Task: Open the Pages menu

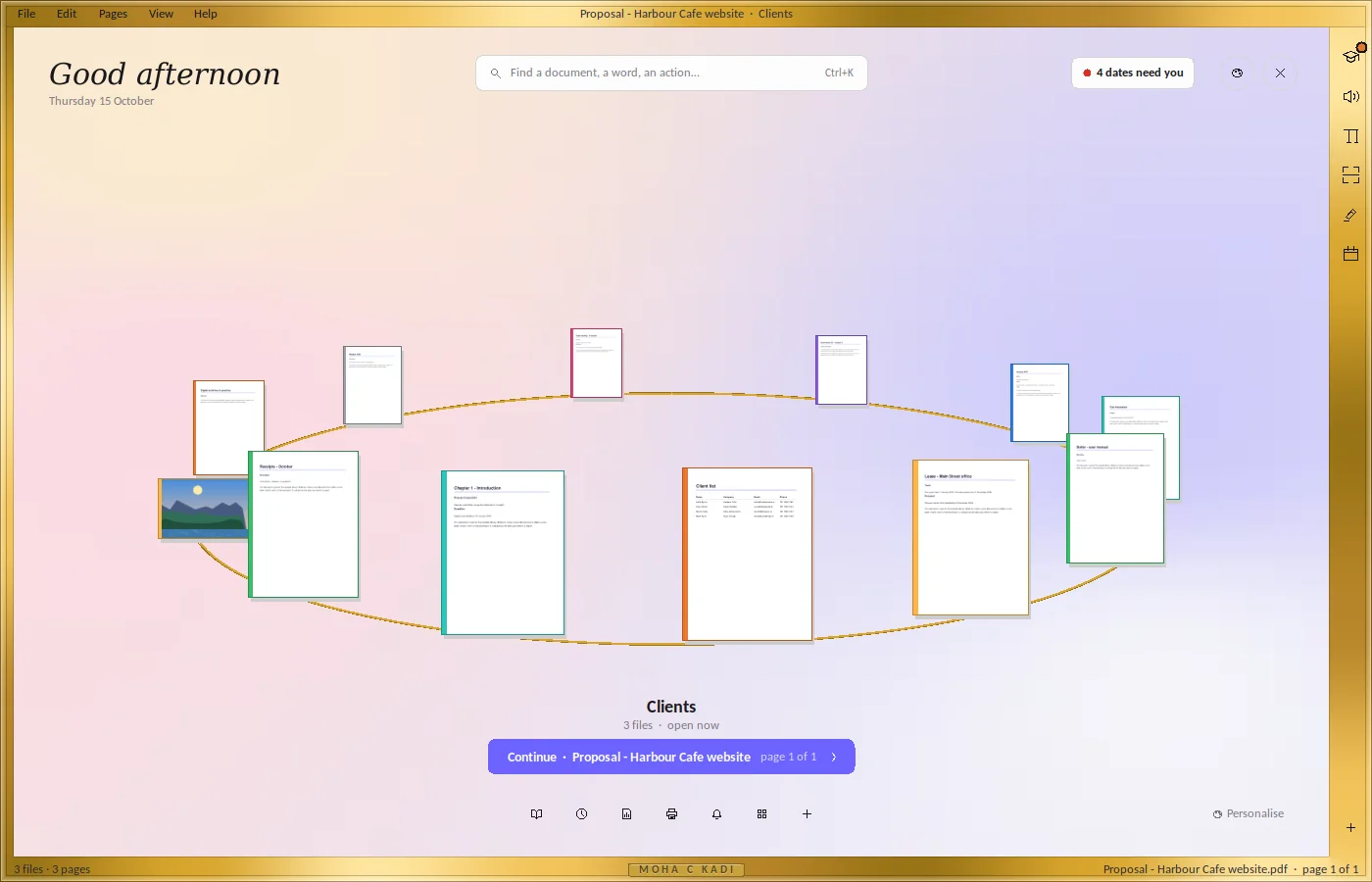Action: click(x=113, y=14)
